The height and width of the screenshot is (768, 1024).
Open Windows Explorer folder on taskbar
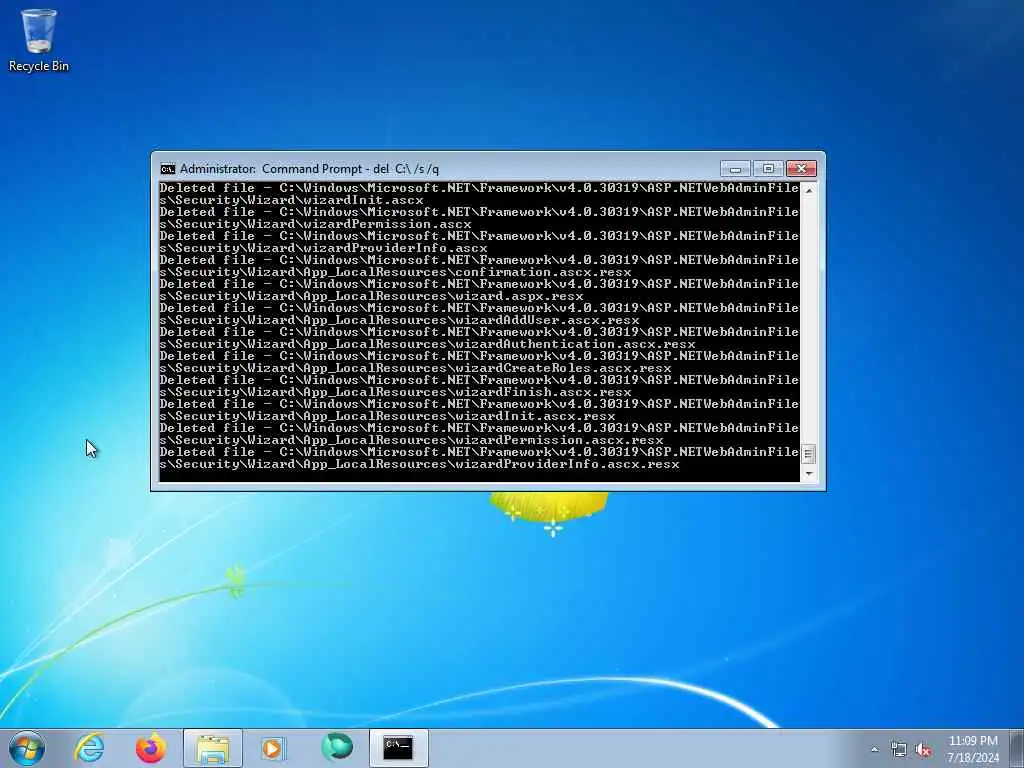tap(212, 748)
